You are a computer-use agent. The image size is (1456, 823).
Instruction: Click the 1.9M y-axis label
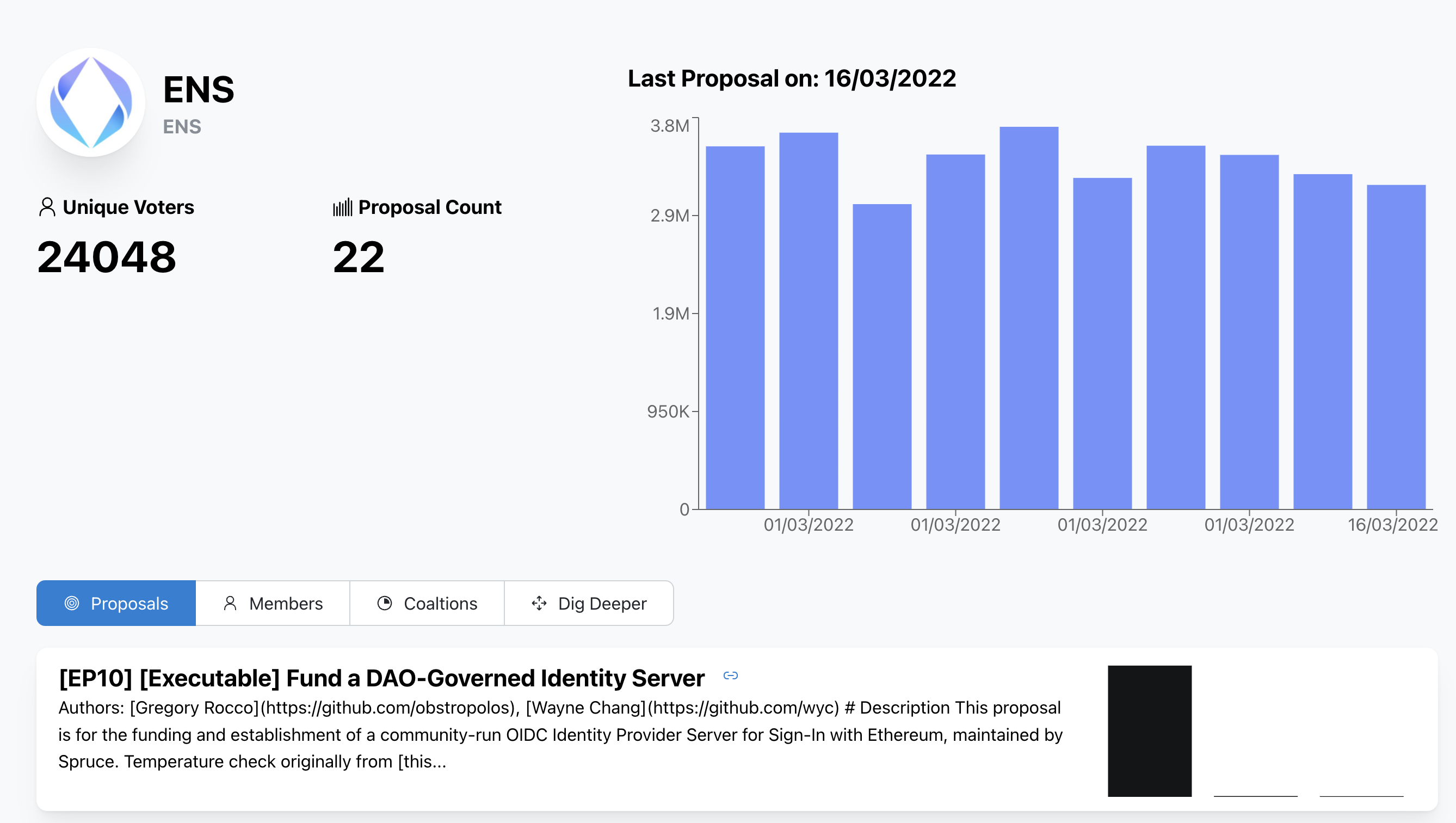[671, 314]
